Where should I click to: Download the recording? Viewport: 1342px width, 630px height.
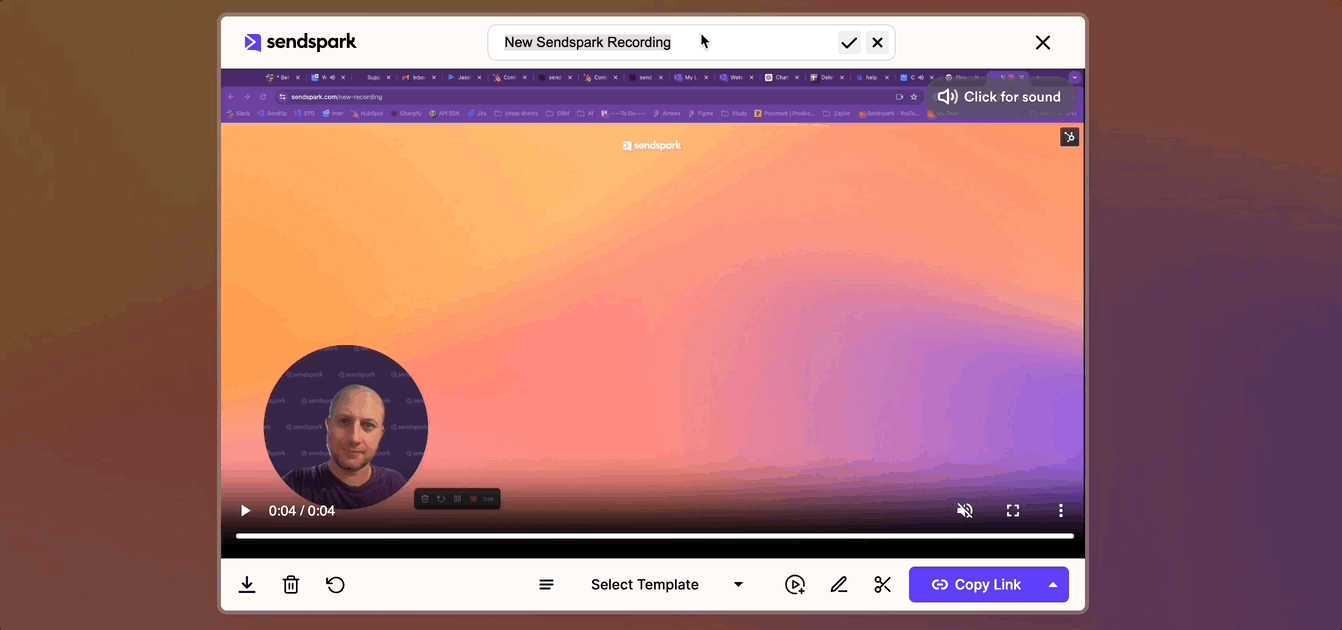coord(247,585)
